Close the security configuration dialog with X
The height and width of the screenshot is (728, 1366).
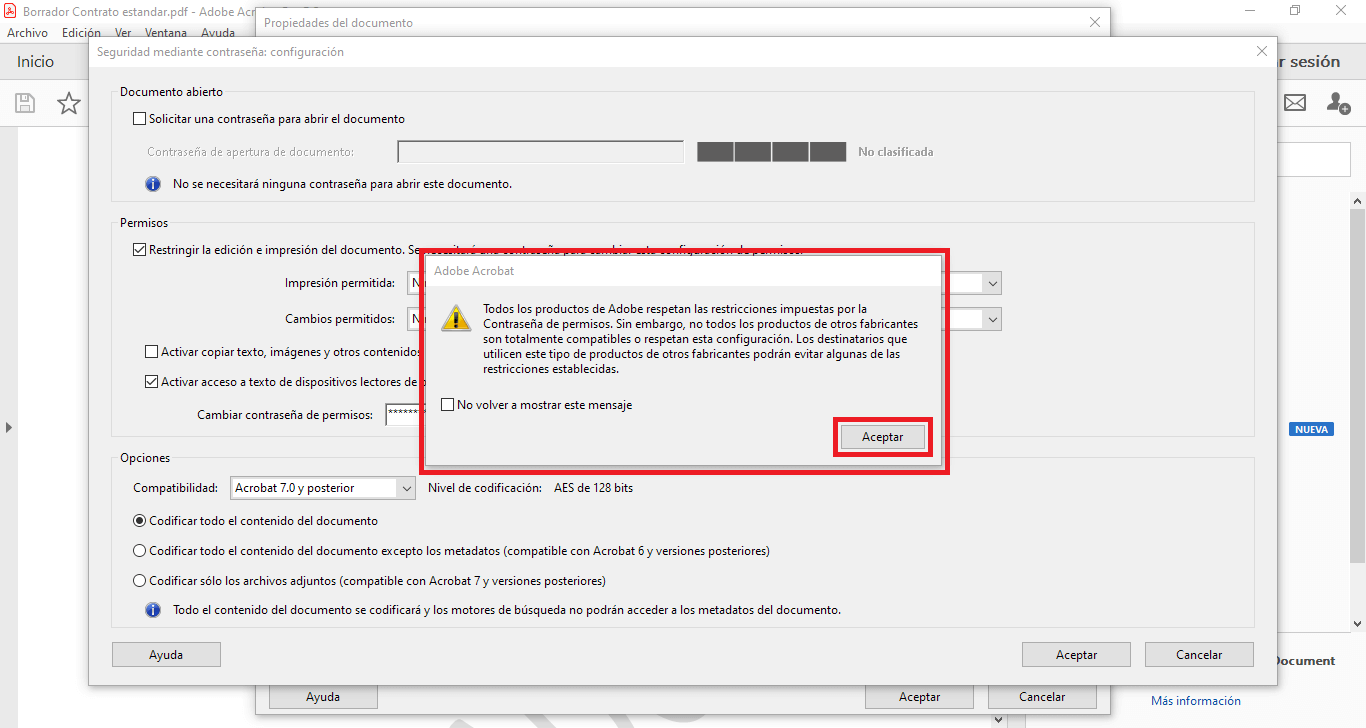point(1261,51)
